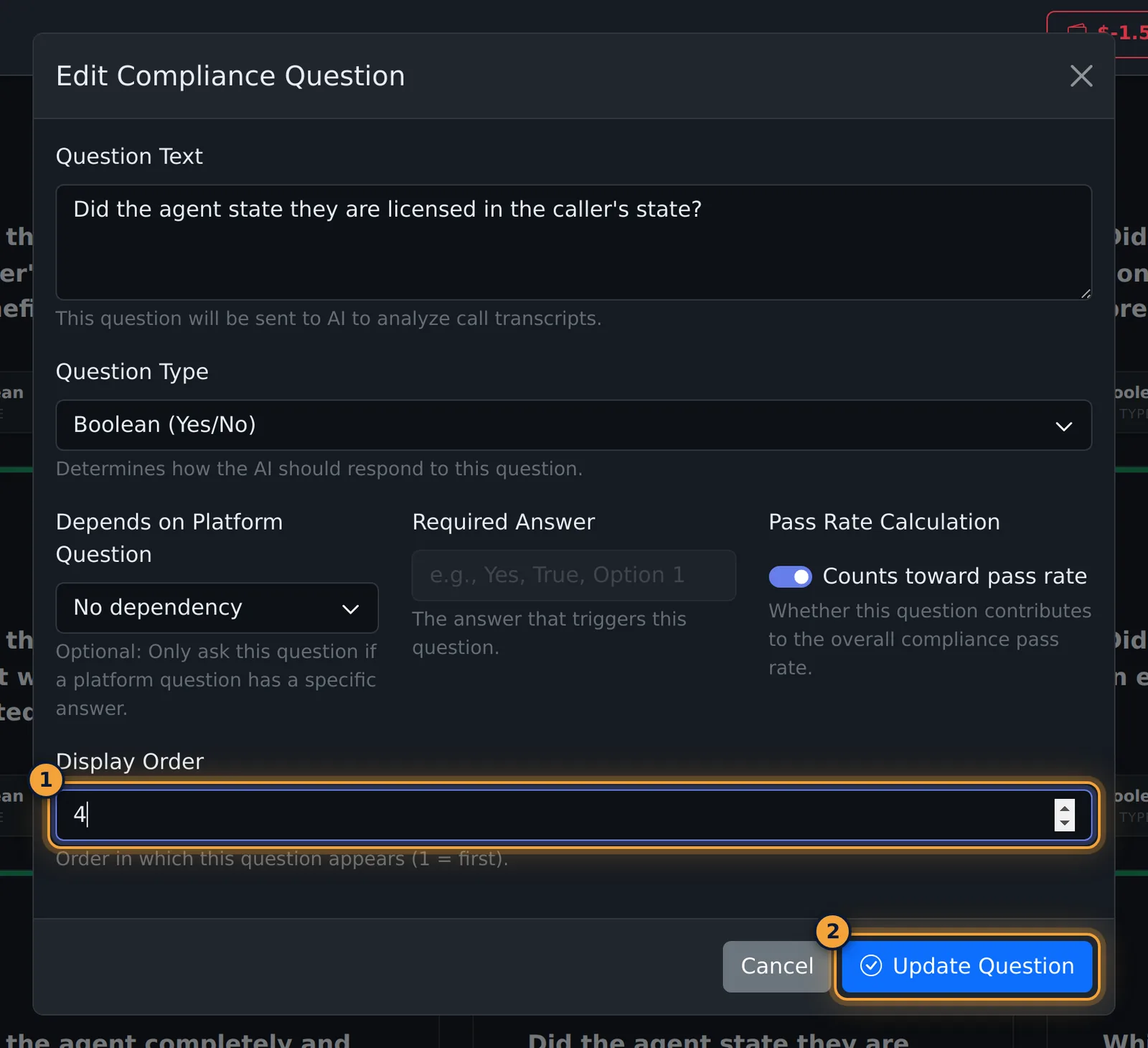Increase Display Order with up arrow
This screenshot has width=1148, height=1048.
click(x=1065, y=808)
